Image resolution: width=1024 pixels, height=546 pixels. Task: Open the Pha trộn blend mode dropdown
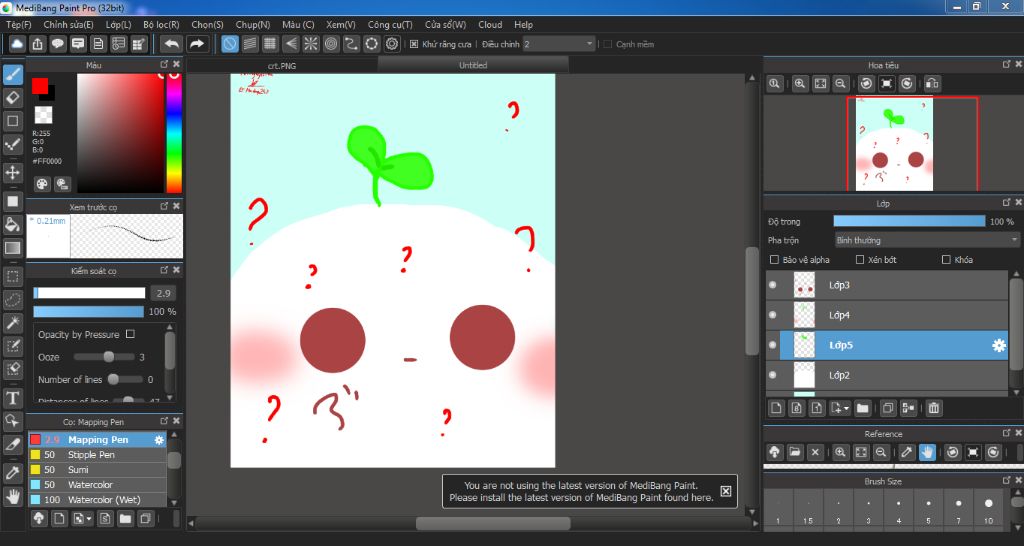tap(927, 240)
